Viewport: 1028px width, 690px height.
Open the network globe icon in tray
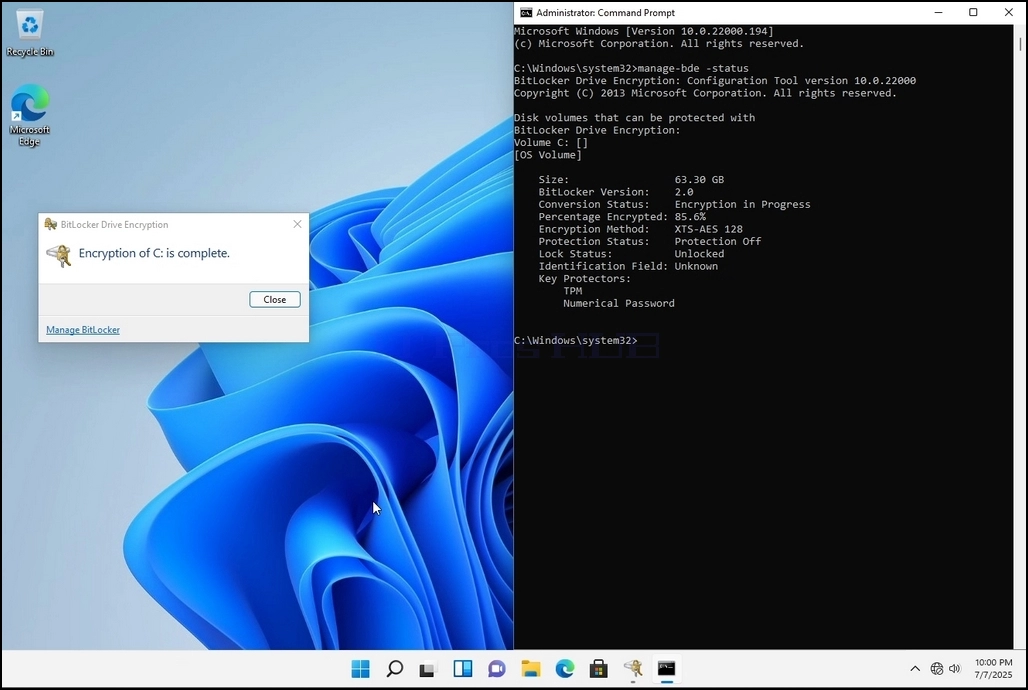937,668
